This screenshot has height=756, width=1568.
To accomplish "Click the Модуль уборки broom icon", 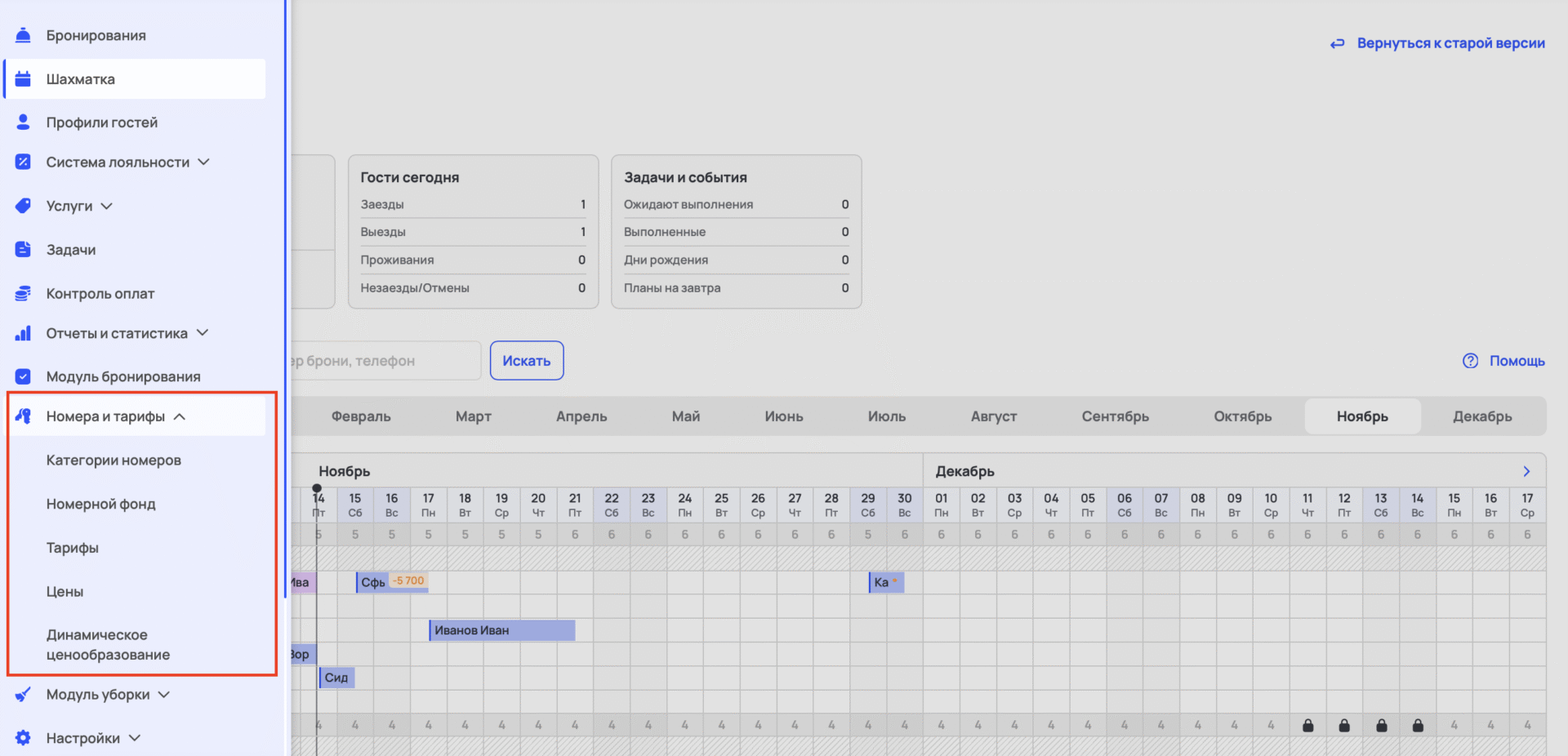I will (x=23, y=695).
